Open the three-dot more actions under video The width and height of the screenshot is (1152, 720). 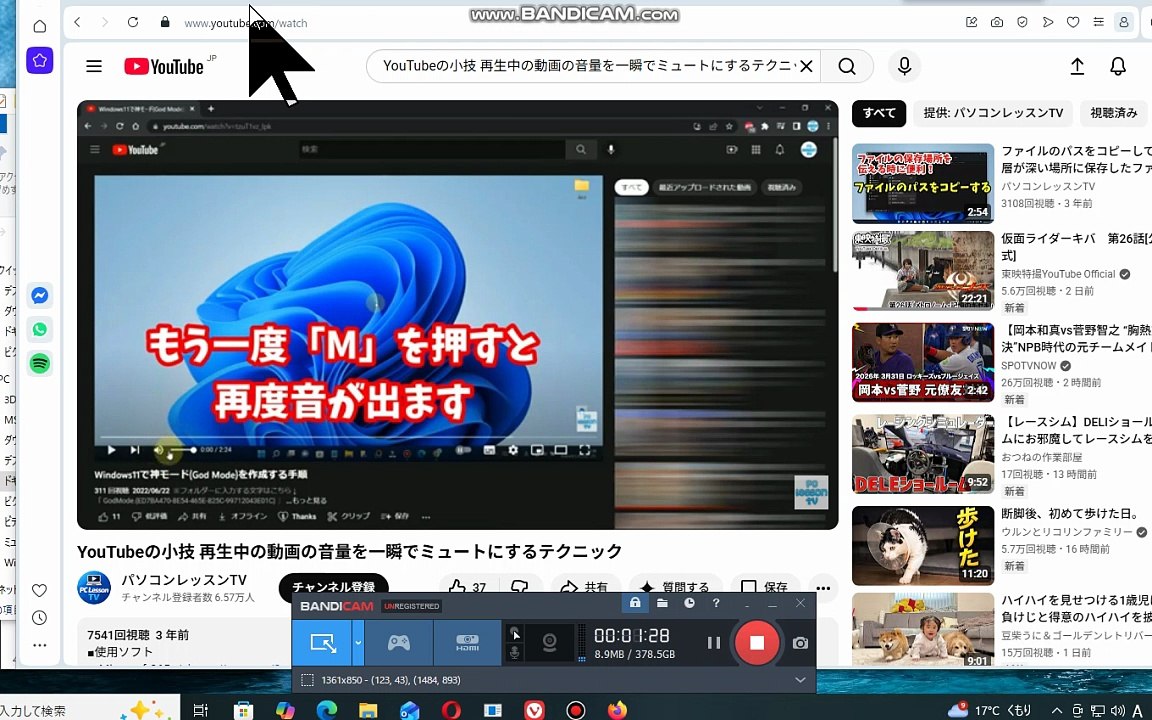[823, 587]
